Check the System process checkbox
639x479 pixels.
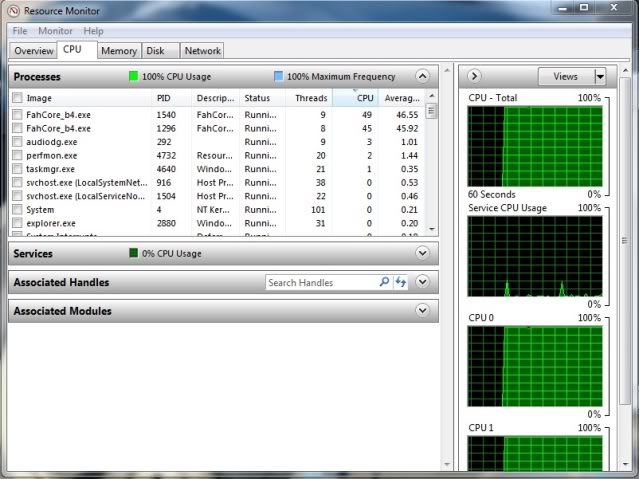pyautogui.click(x=17, y=210)
